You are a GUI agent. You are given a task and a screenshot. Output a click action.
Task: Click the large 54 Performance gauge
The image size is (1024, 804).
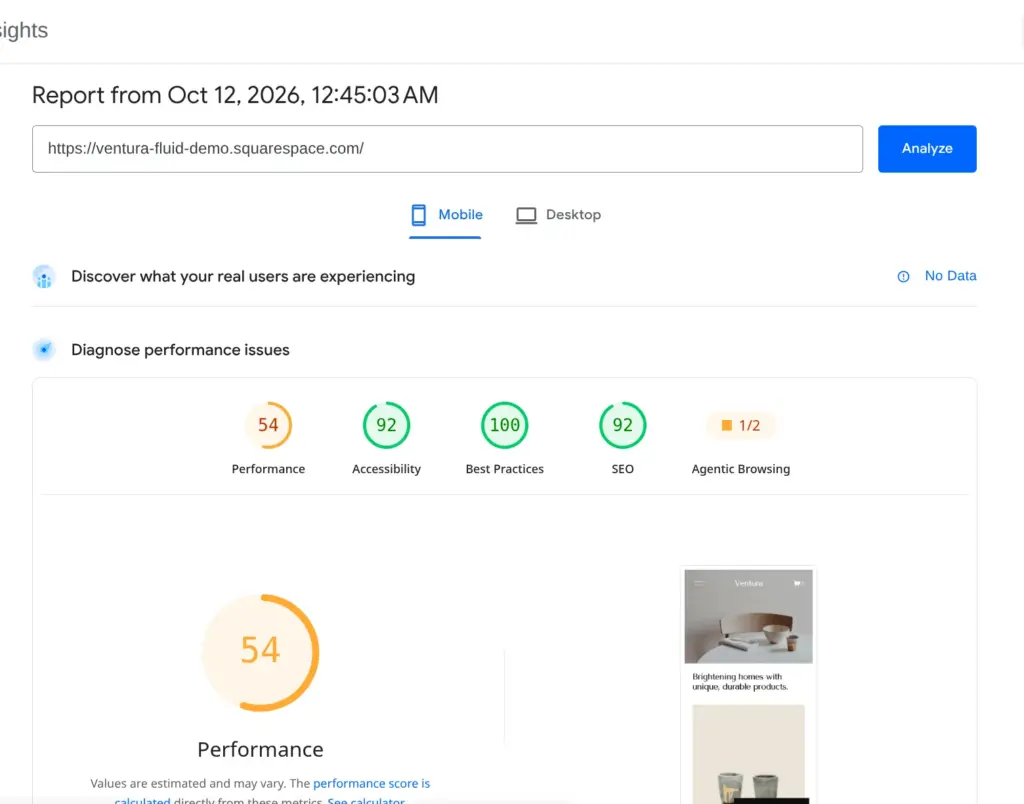[x=261, y=652]
